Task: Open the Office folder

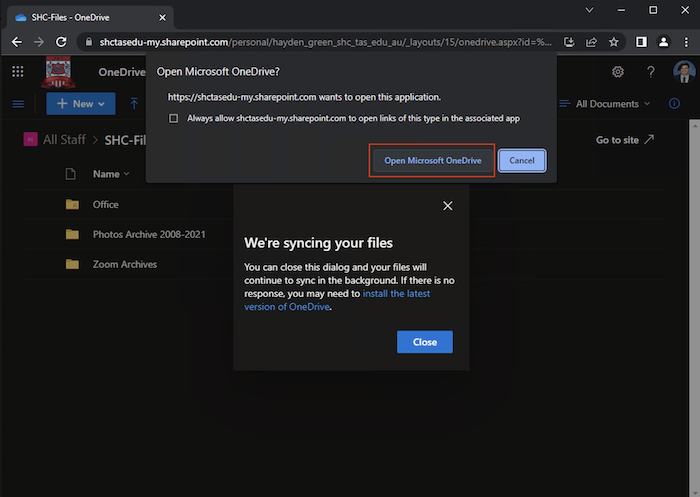Action: click(x=105, y=204)
